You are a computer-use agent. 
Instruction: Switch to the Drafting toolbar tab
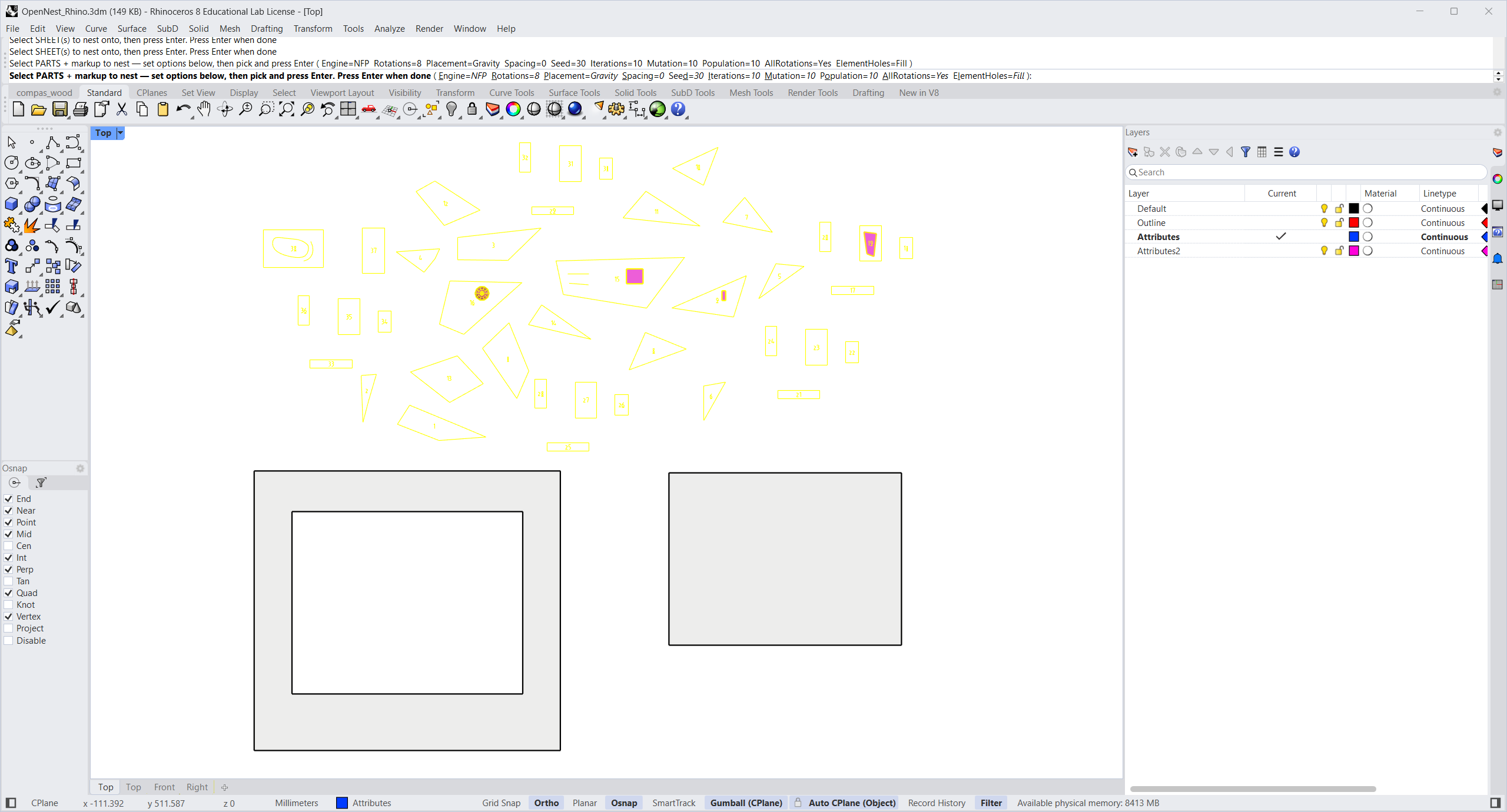(x=868, y=93)
